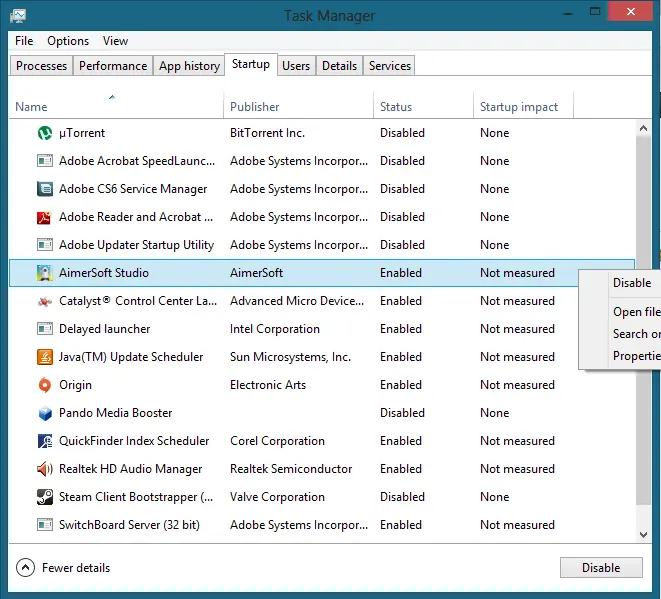Choose Open file location in context menu
Viewport: 661px width, 599px height.
click(637, 312)
